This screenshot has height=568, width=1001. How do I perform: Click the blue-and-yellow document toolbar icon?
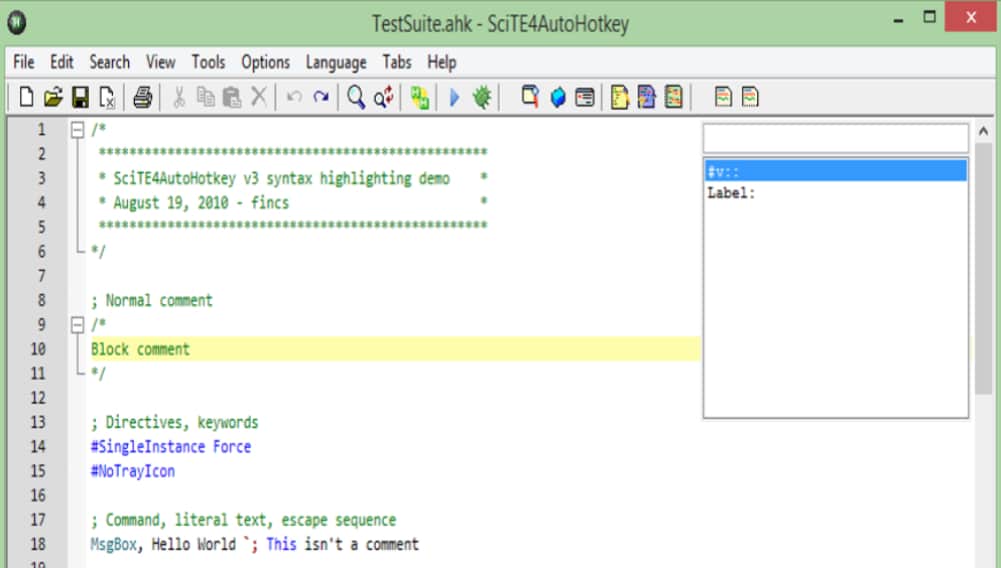(x=647, y=98)
